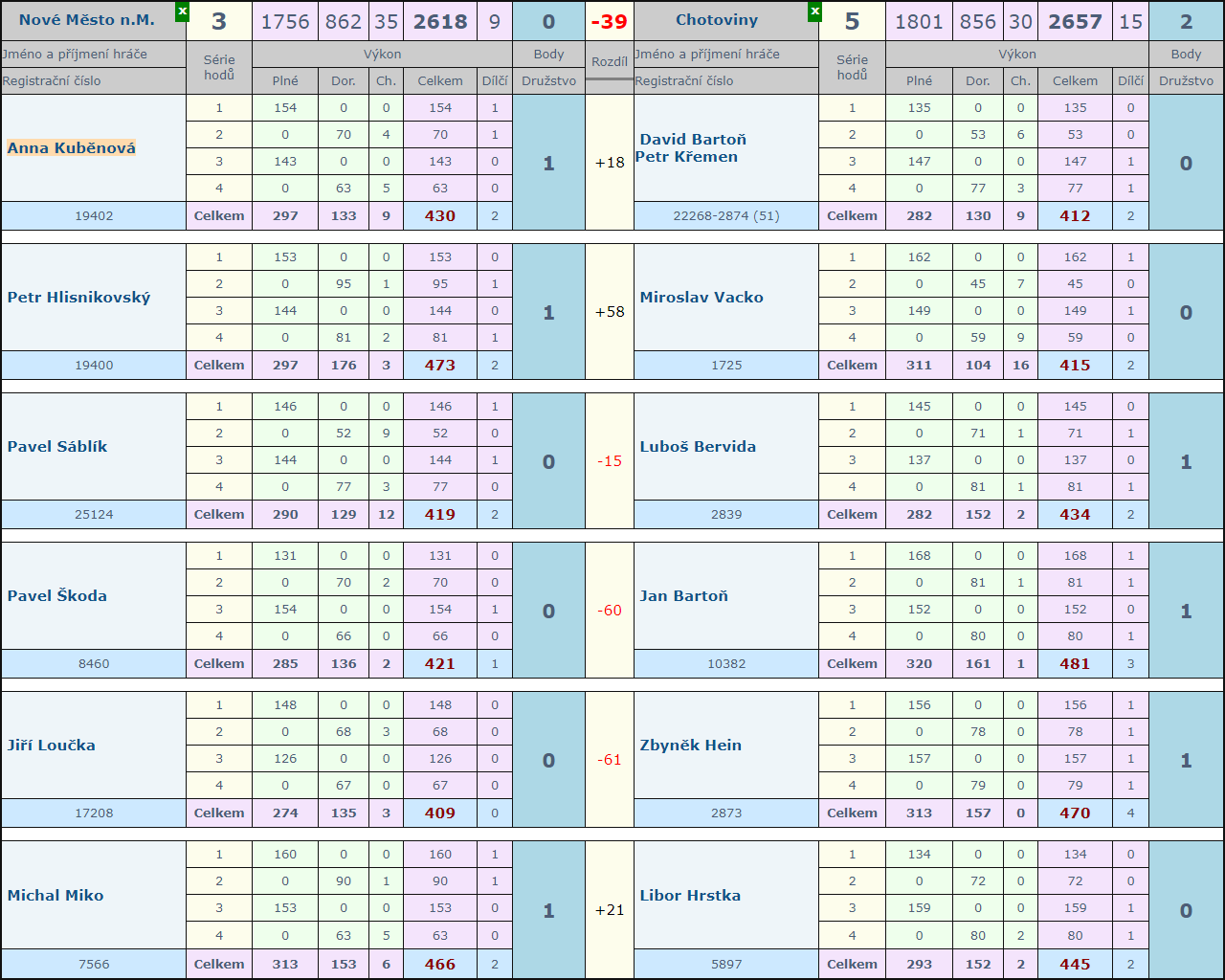Click Jan Bartoň's Plné sum 320
1225x980 pixels.
[919, 664]
